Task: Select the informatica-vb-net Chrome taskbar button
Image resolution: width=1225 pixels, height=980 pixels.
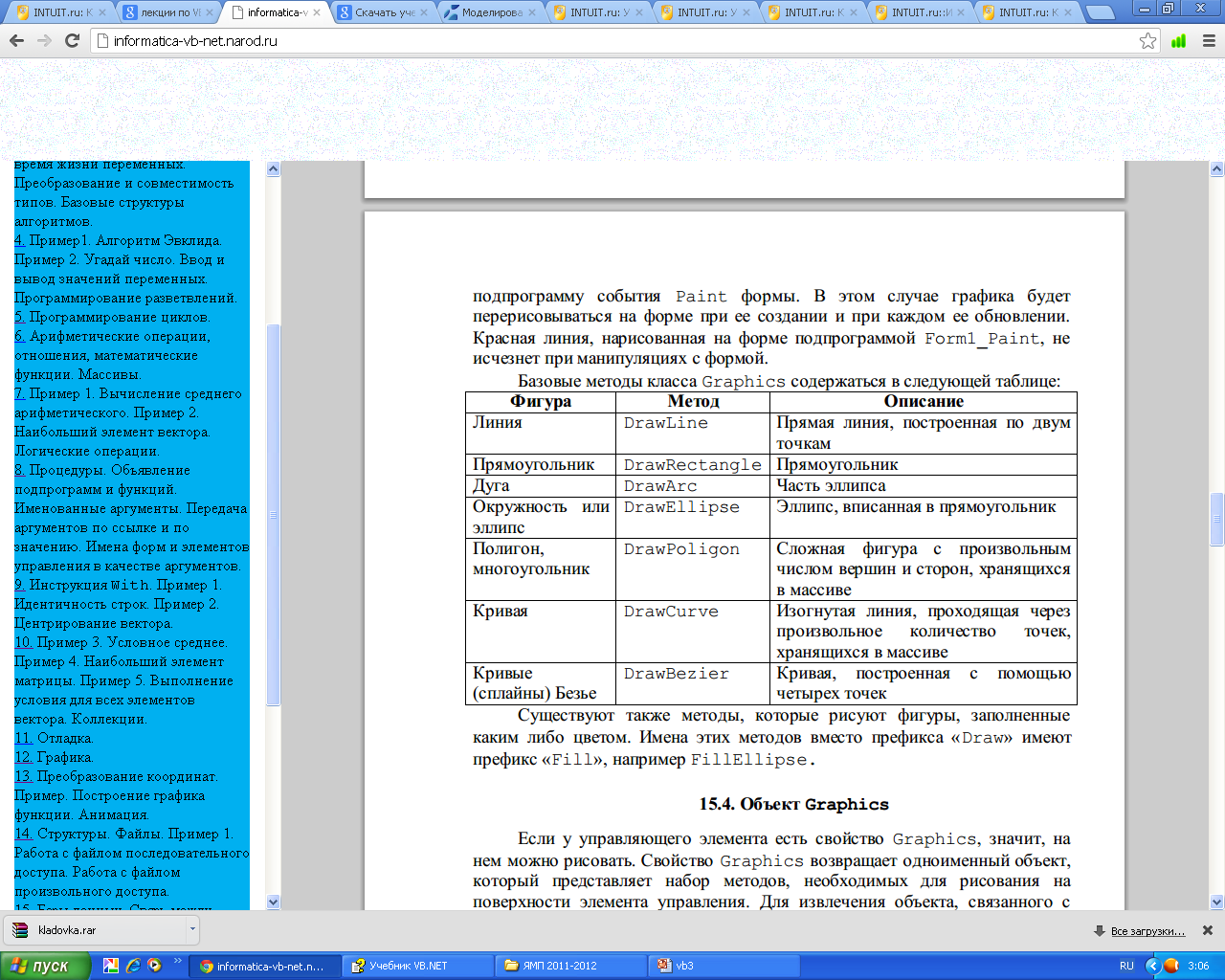Action: 264,966
